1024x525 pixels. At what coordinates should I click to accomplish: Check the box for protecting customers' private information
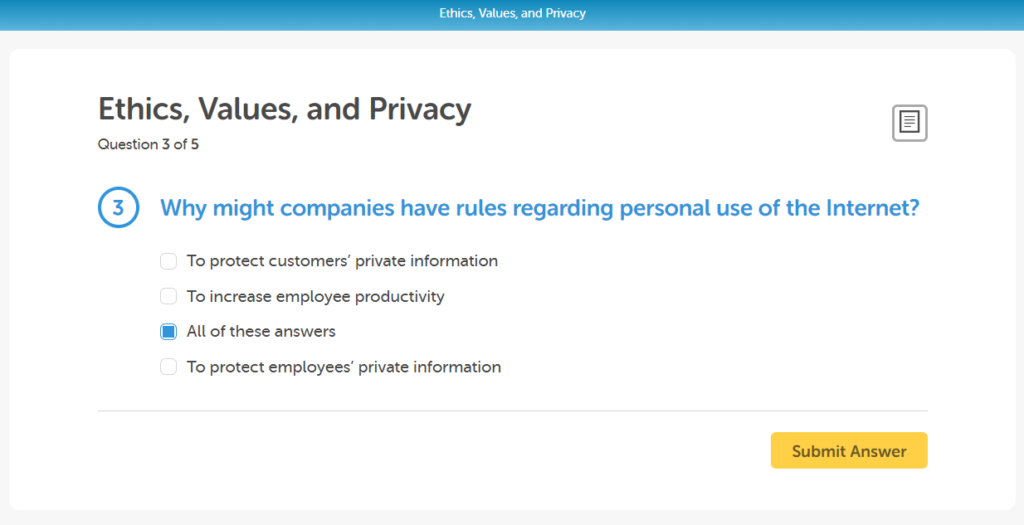point(168,261)
